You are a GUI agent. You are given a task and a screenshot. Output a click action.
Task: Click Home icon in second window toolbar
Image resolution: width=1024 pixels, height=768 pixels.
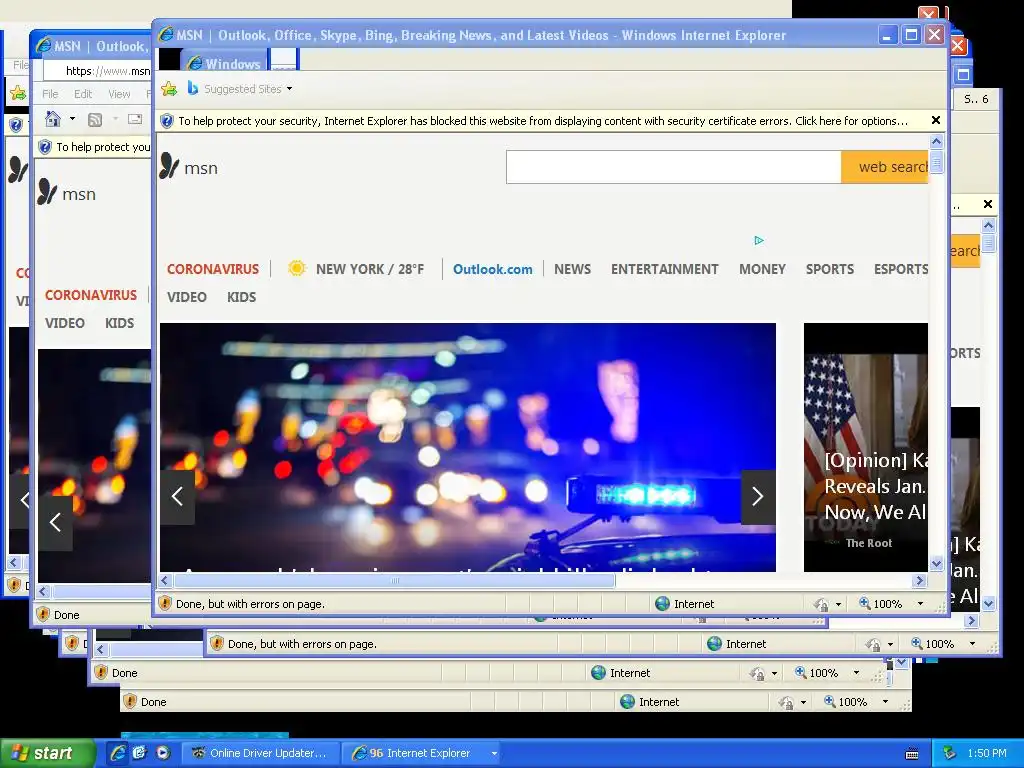52,119
